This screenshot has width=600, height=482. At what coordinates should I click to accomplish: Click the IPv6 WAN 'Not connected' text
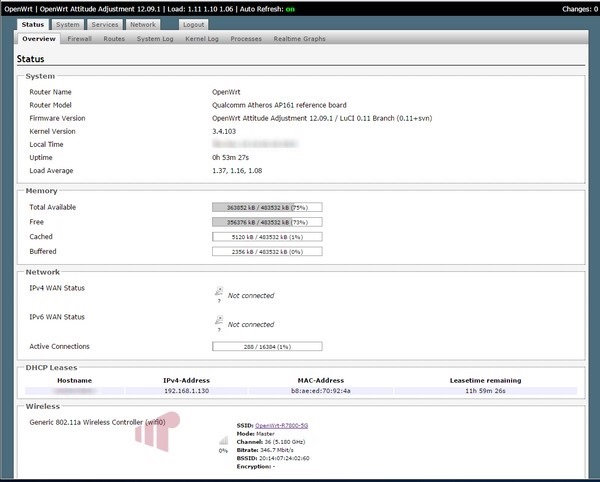click(251, 324)
